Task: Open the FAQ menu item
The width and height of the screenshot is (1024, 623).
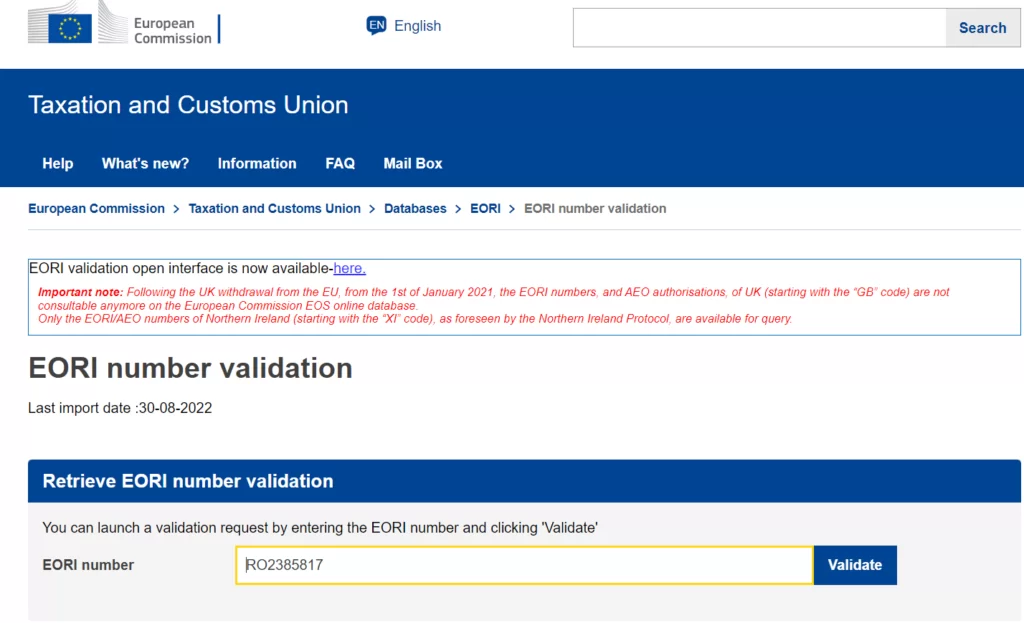Action: (340, 163)
